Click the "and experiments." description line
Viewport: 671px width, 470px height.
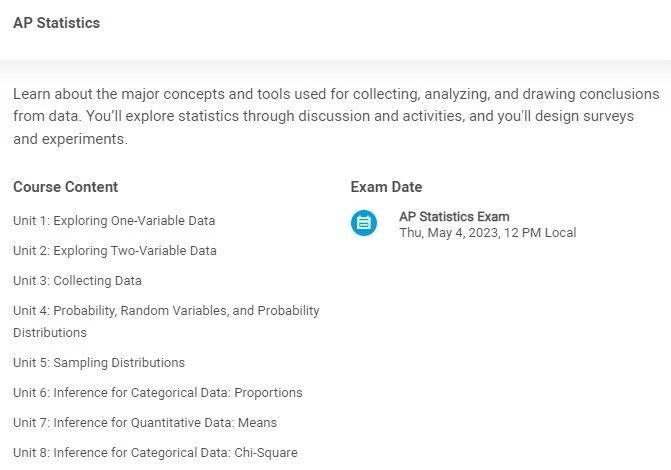70,140
